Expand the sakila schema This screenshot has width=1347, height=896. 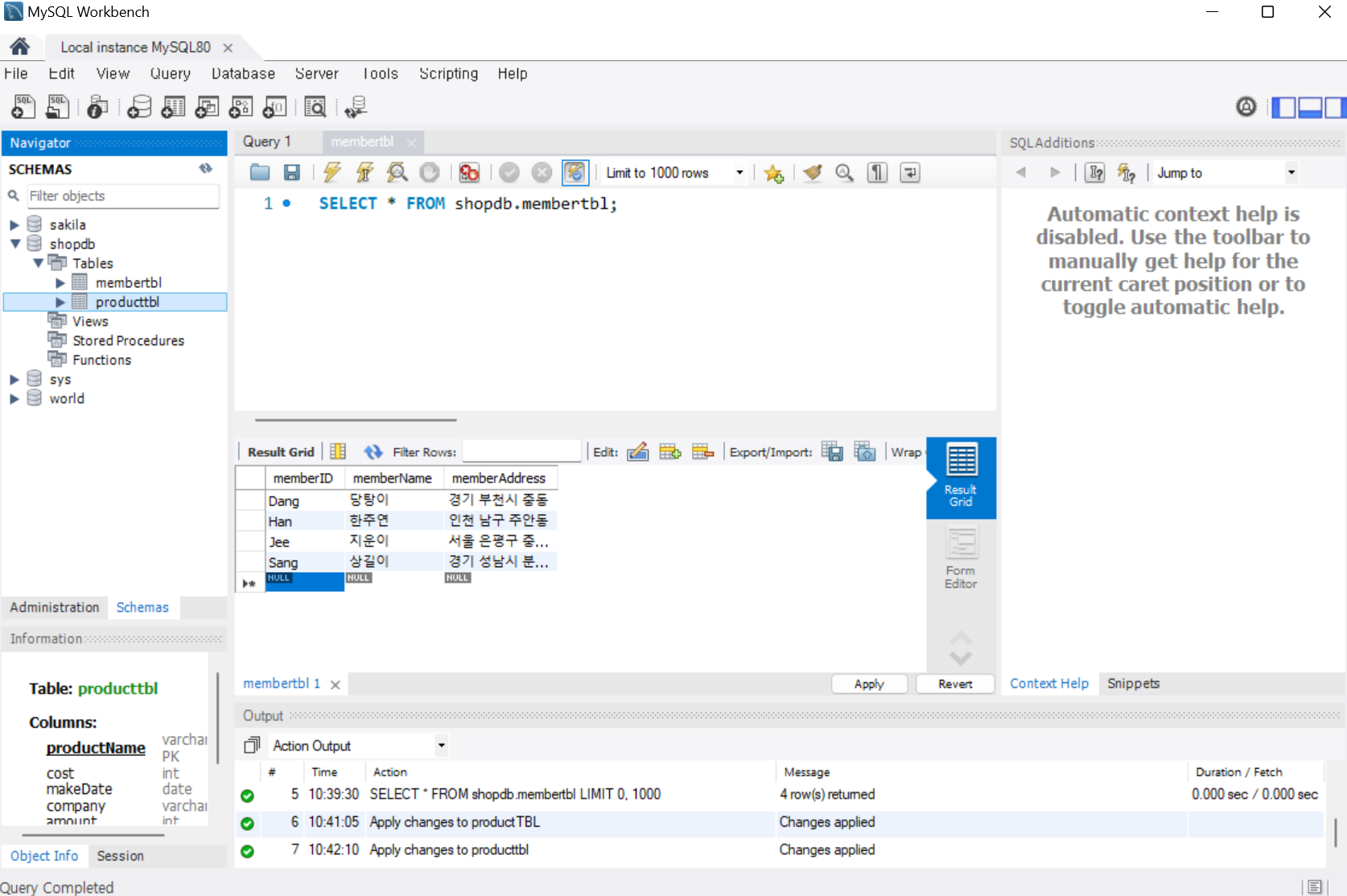click(14, 225)
